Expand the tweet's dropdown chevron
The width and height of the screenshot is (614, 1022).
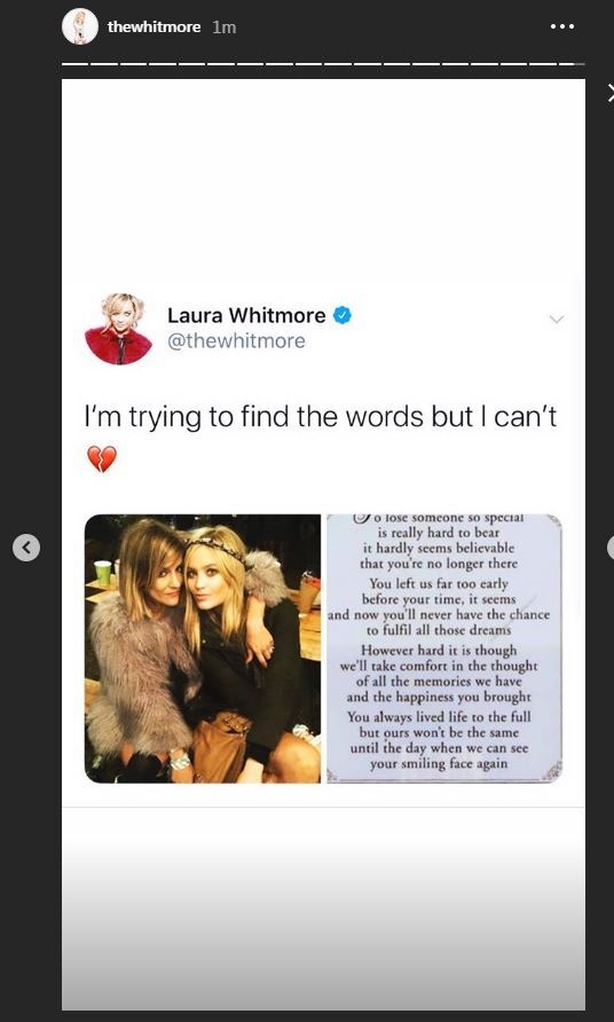[556, 319]
